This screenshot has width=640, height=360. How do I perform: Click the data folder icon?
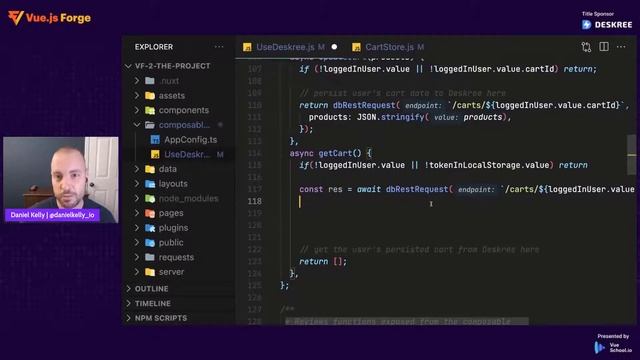(150, 169)
